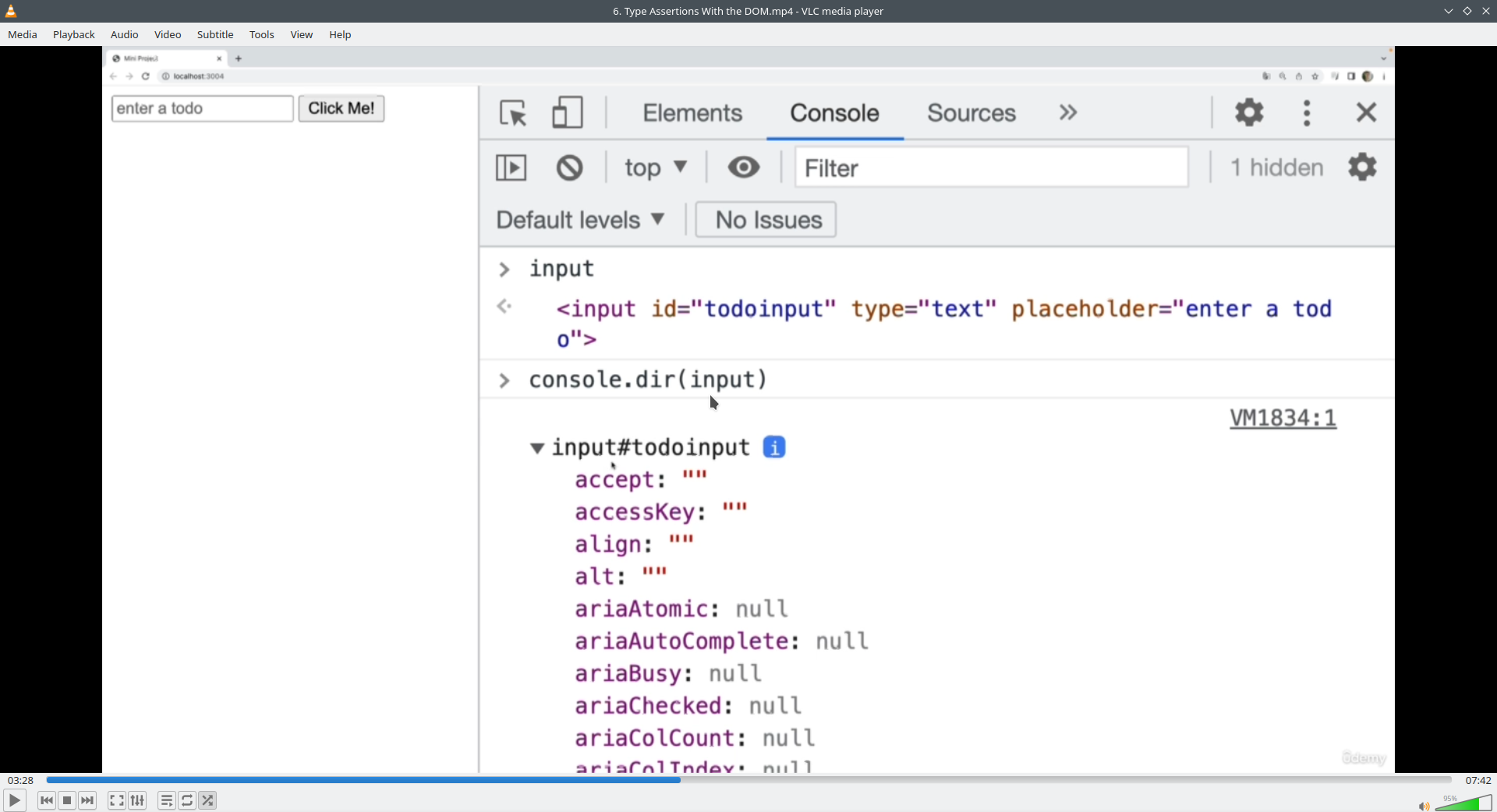This screenshot has height=812, width=1497.
Task: Click the volume slider
Action: [x=1463, y=803]
